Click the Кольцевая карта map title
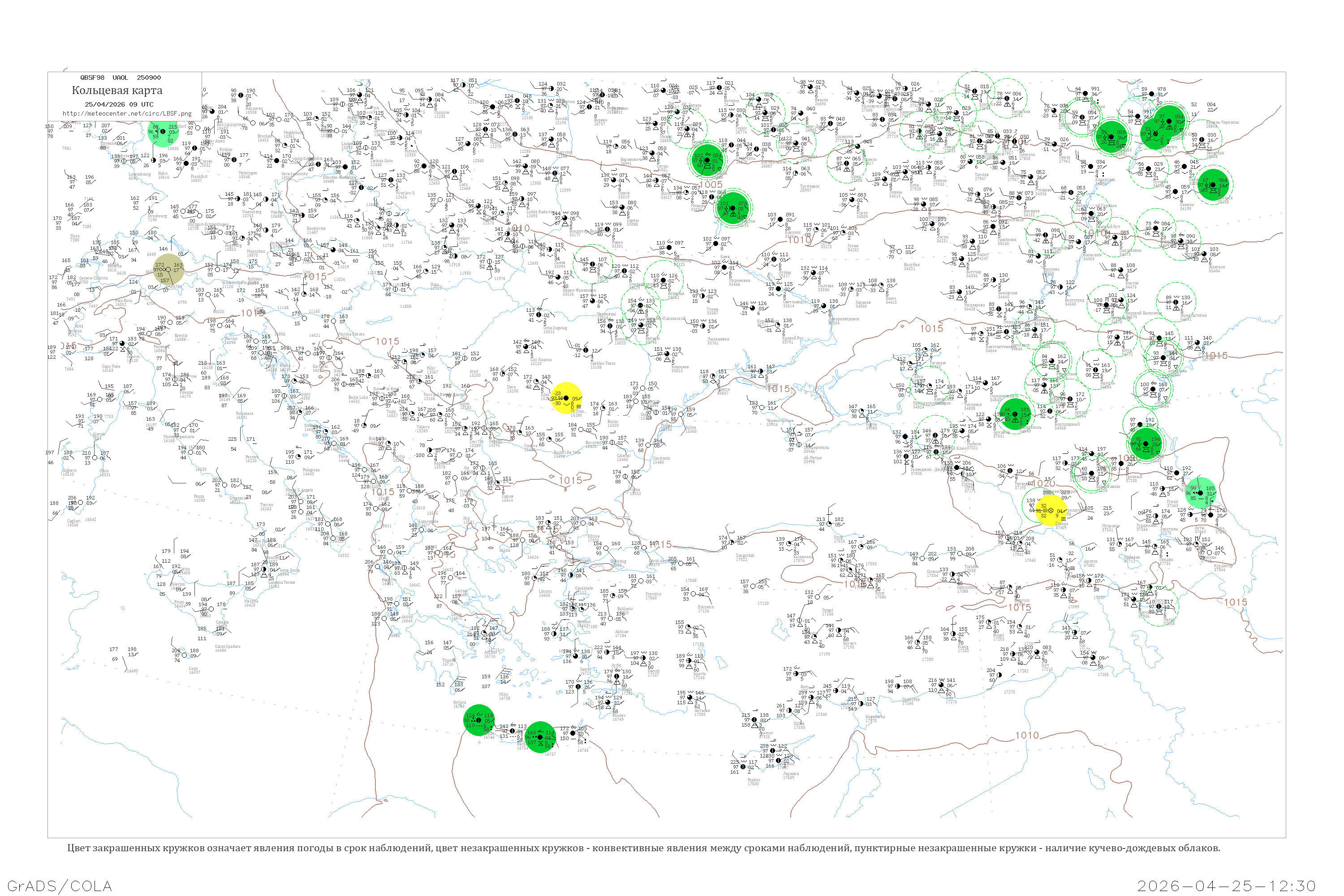This screenshot has height=896, width=1344. click(117, 90)
